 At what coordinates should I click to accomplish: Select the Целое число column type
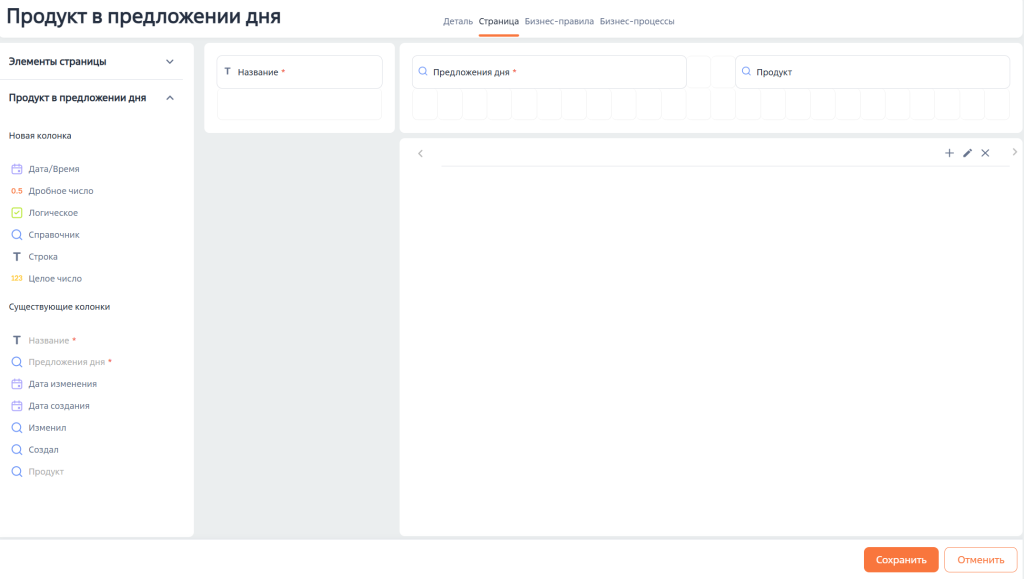[x=55, y=279]
